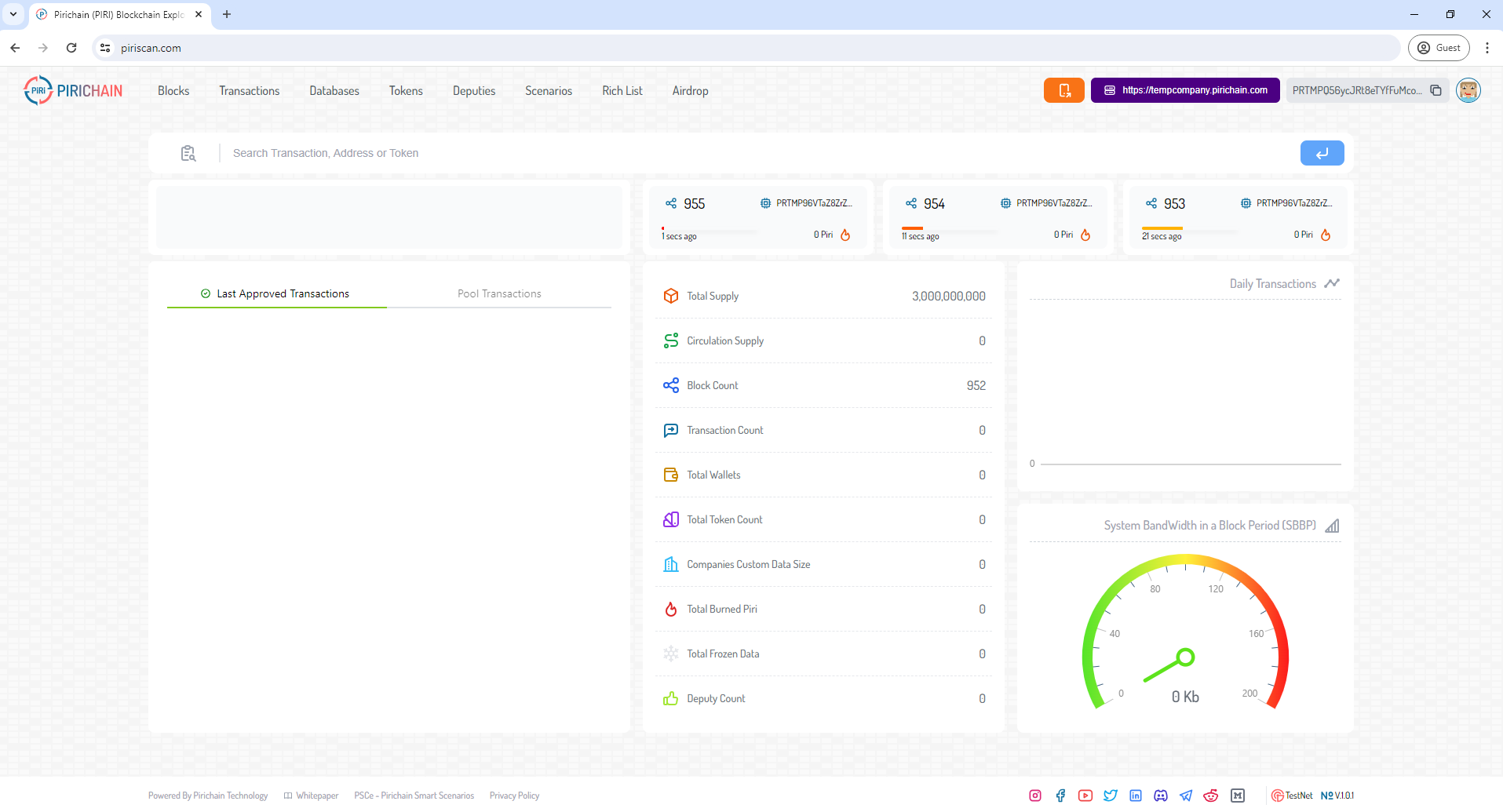Open the Deputies menu item

(x=474, y=91)
